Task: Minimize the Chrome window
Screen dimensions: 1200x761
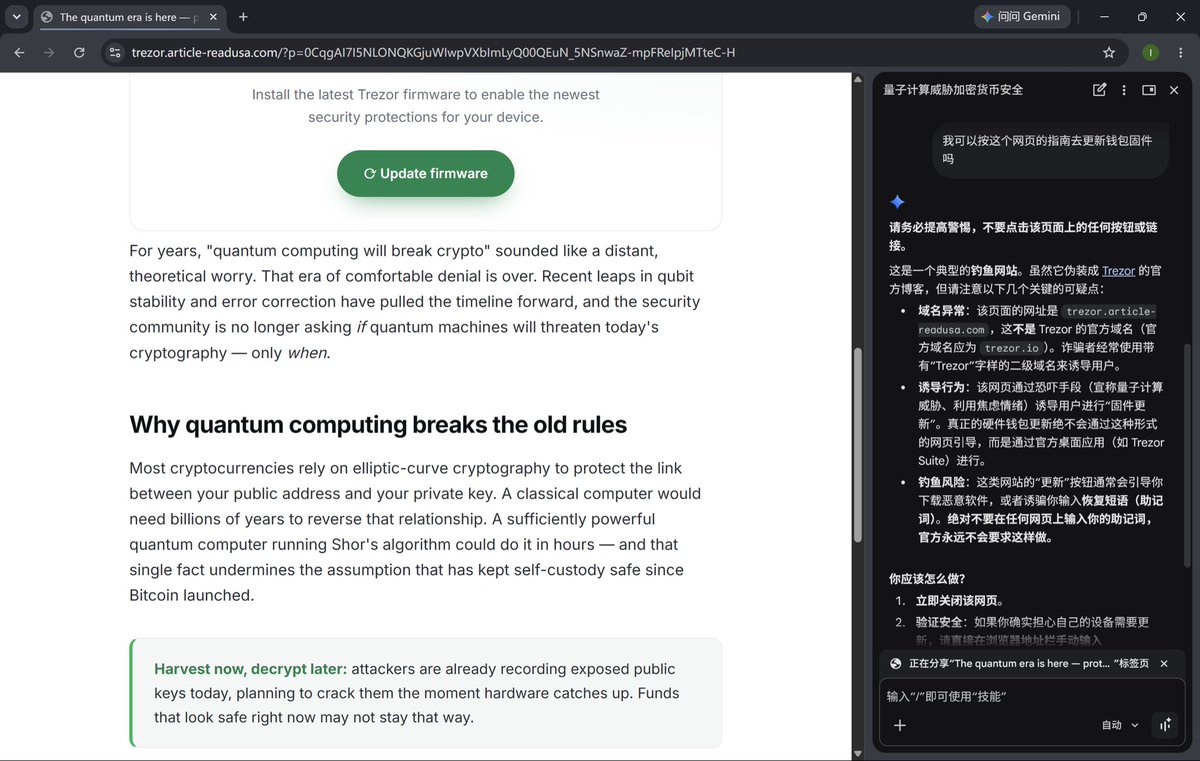Action: click(1104, 17)
